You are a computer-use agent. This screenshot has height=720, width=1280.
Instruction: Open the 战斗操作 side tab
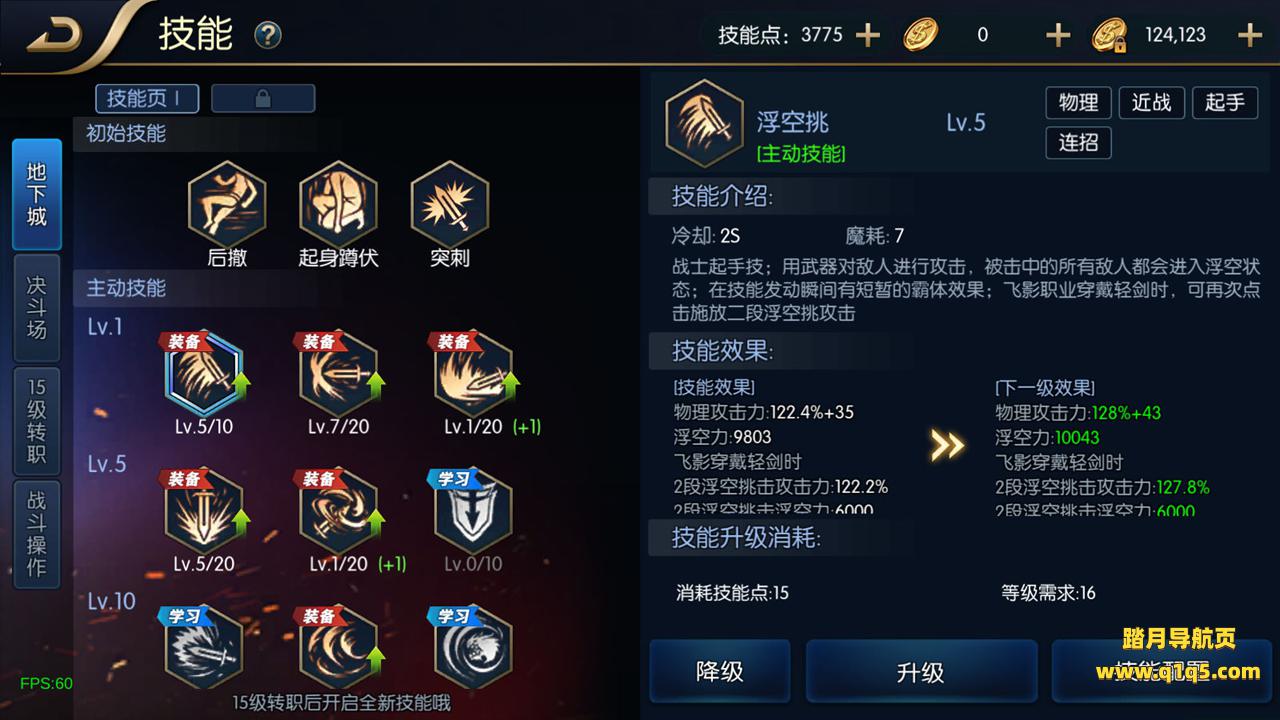[37, 535]
